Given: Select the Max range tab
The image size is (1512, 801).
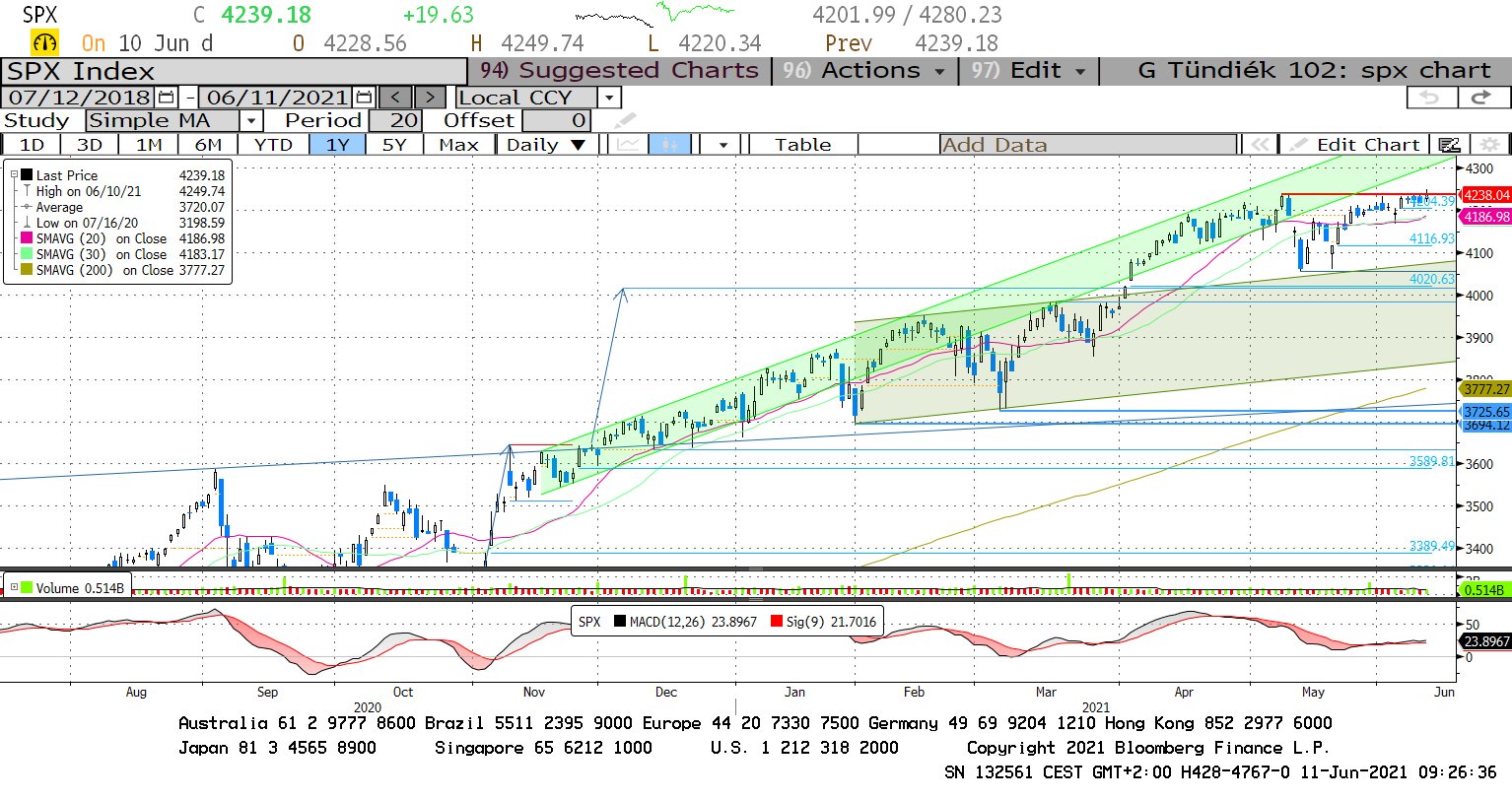Looking at the screenshot, I should 458,145.
